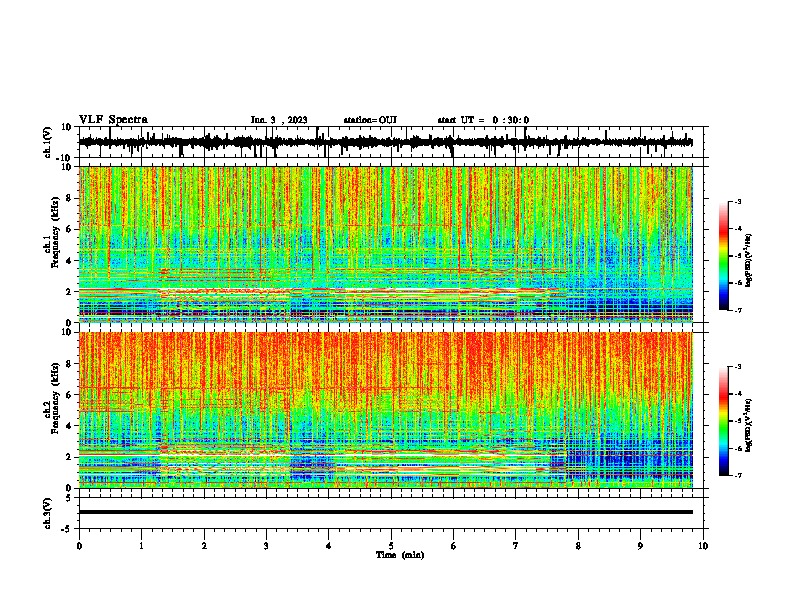Image resolution: width=792 pixels, height=612 pixels.
Task: Click the ch.1 spectrogram color scale bar
Action: point(724,256)
